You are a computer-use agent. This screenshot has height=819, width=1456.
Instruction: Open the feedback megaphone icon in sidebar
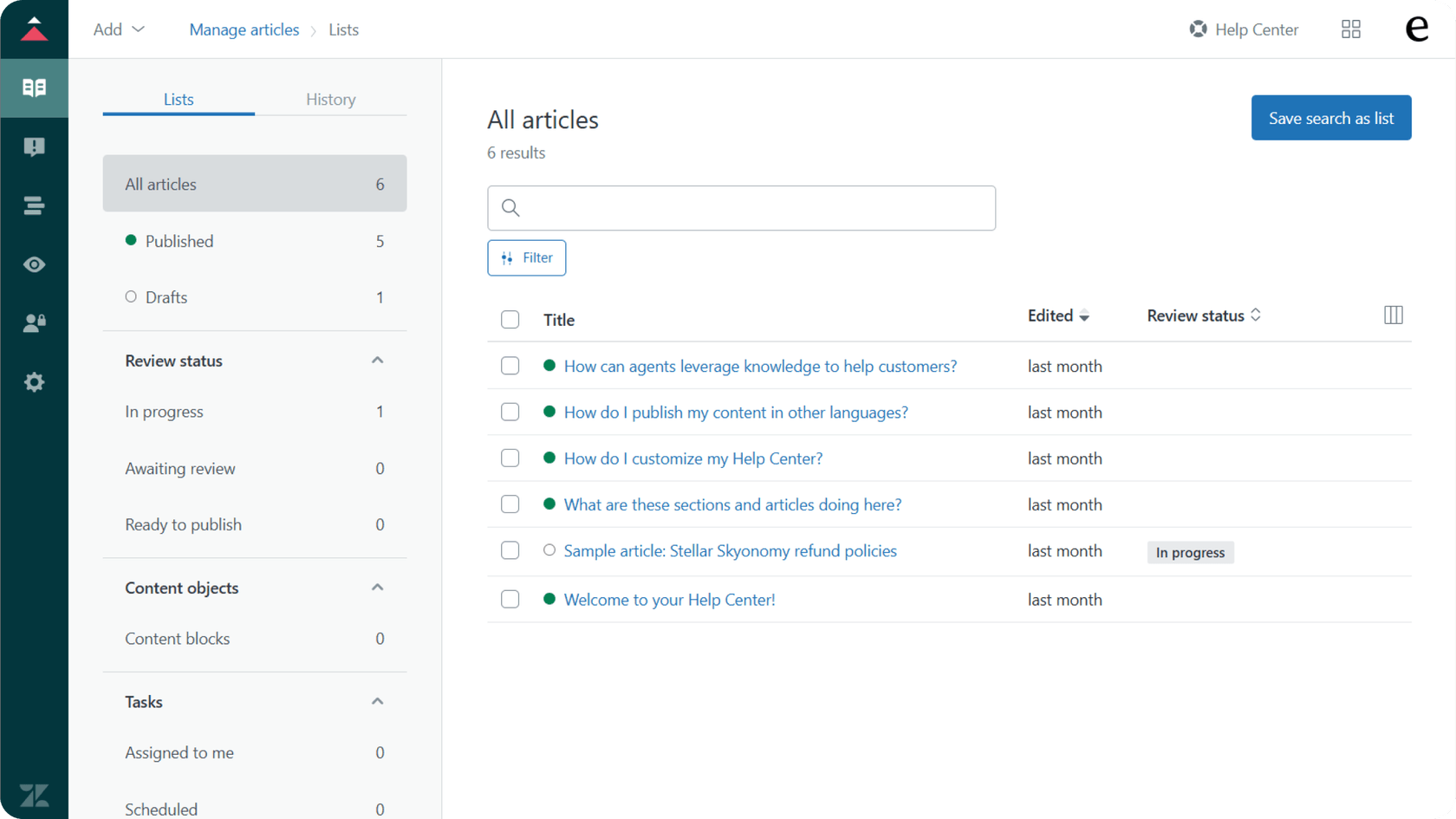[x=35, y=146]
